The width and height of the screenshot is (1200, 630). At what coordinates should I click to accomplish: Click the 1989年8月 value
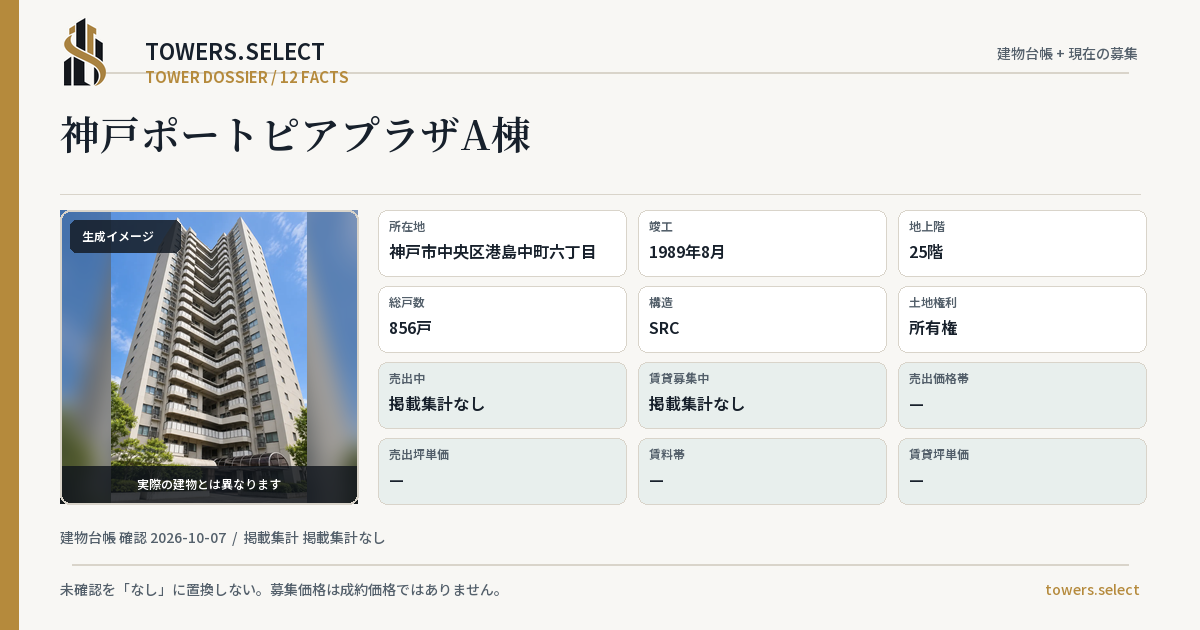(687, 252)
